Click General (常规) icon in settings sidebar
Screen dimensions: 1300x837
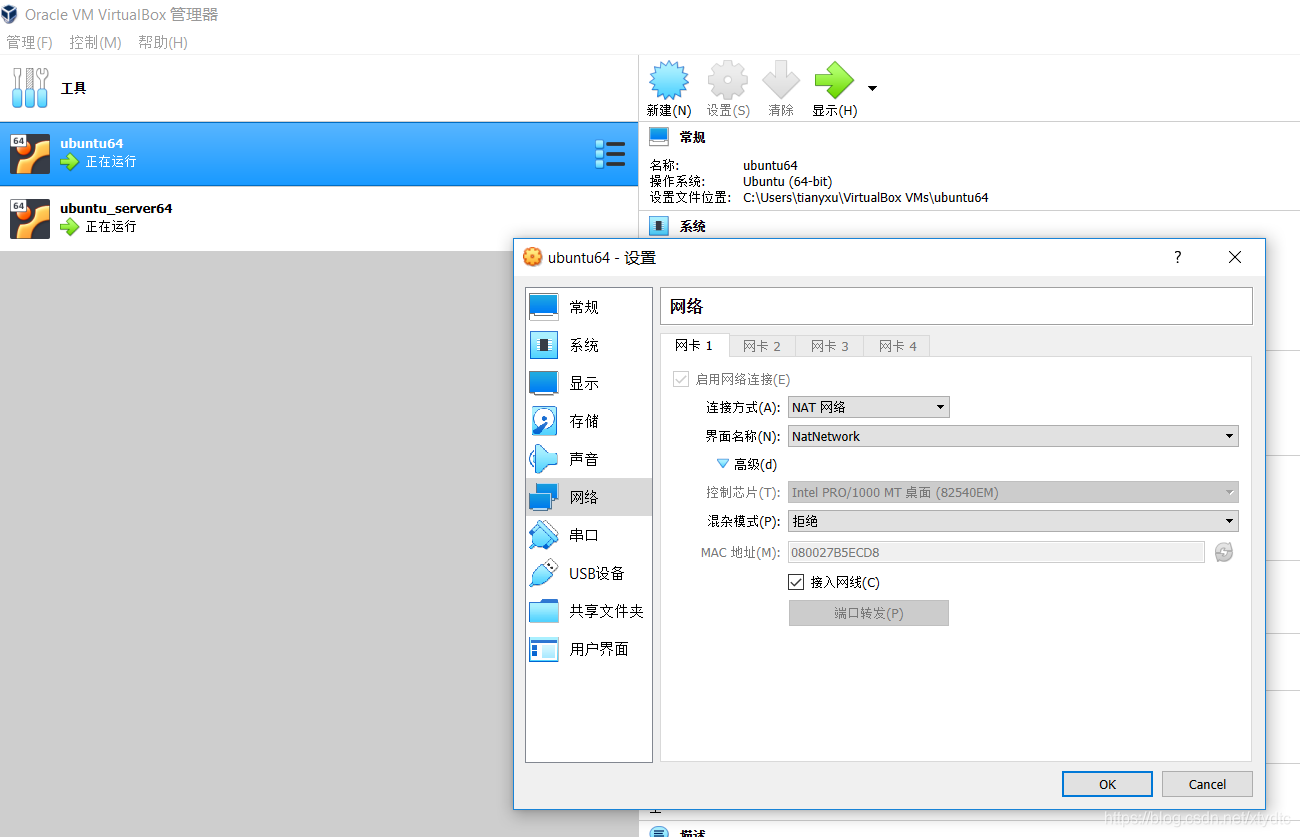(544, 307)
